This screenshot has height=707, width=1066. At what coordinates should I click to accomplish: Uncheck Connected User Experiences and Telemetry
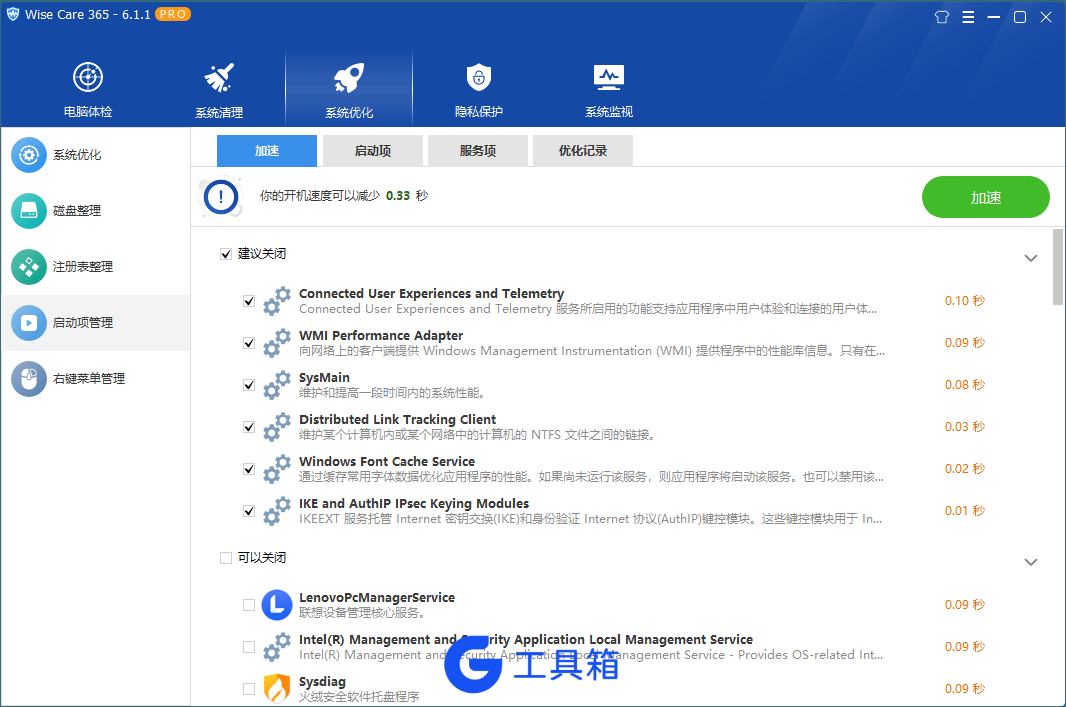coord(249,301)
